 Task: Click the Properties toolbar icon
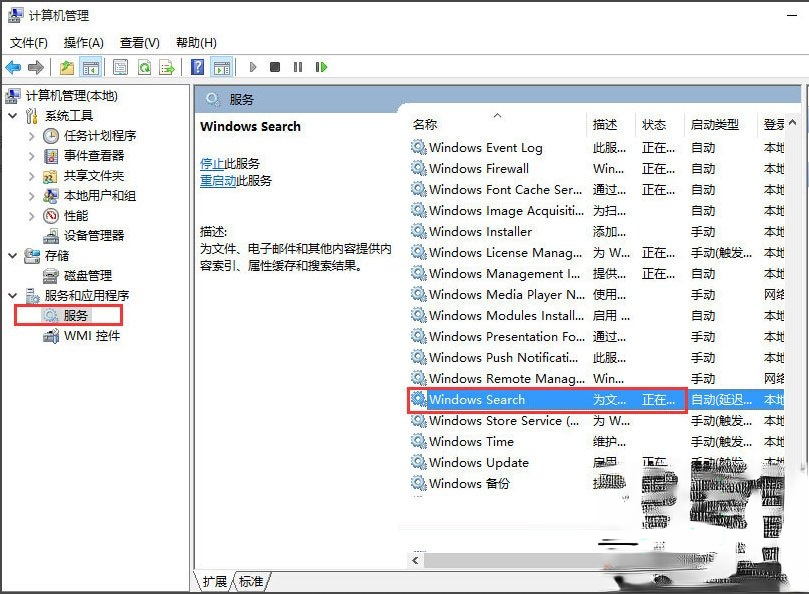pyautogui.click(x=120, y=67)
